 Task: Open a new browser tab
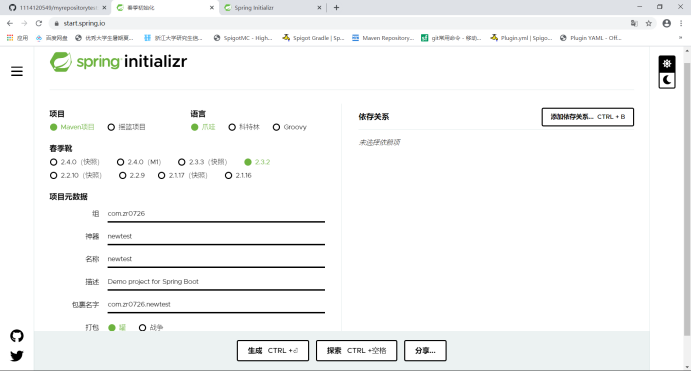tap(336, 7)
